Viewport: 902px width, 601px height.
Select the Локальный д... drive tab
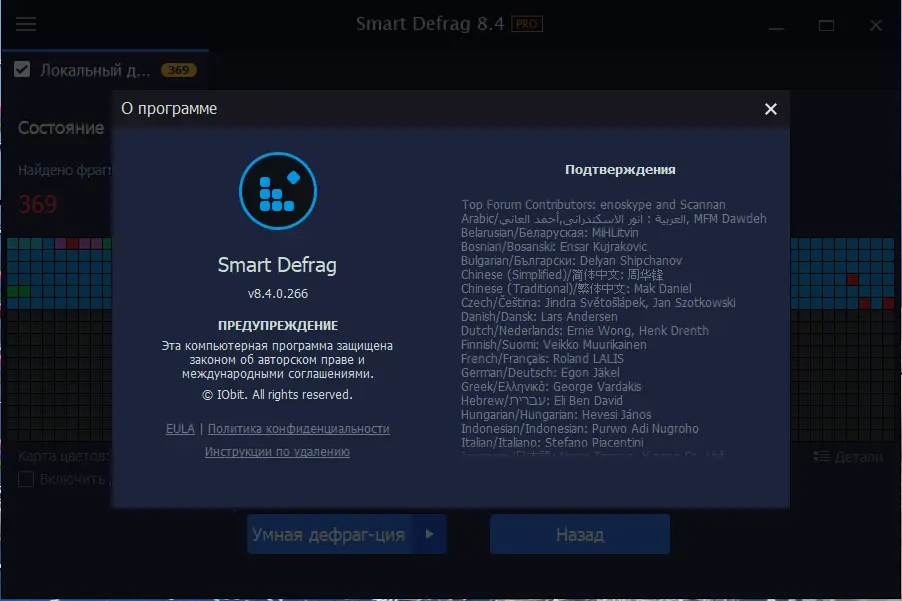(x=105, y=70)
